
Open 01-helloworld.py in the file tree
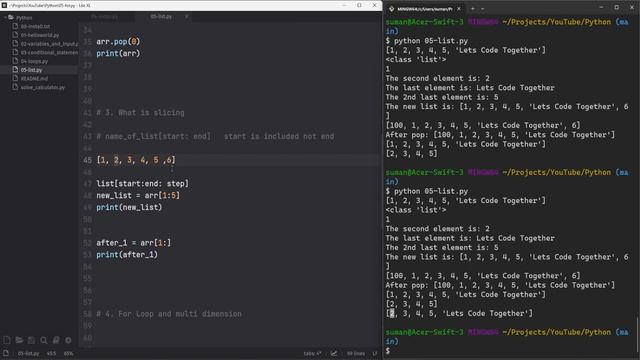click(40, 35)
